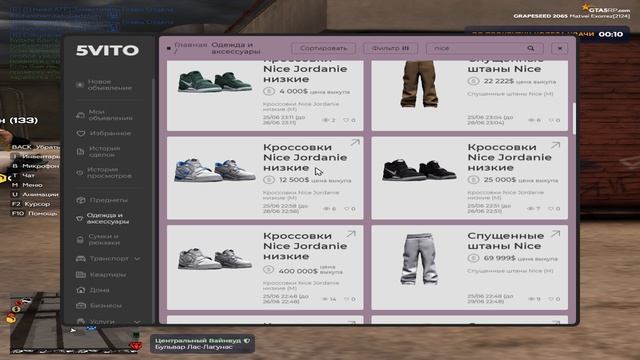Open Мои объявления menu item

110,115
